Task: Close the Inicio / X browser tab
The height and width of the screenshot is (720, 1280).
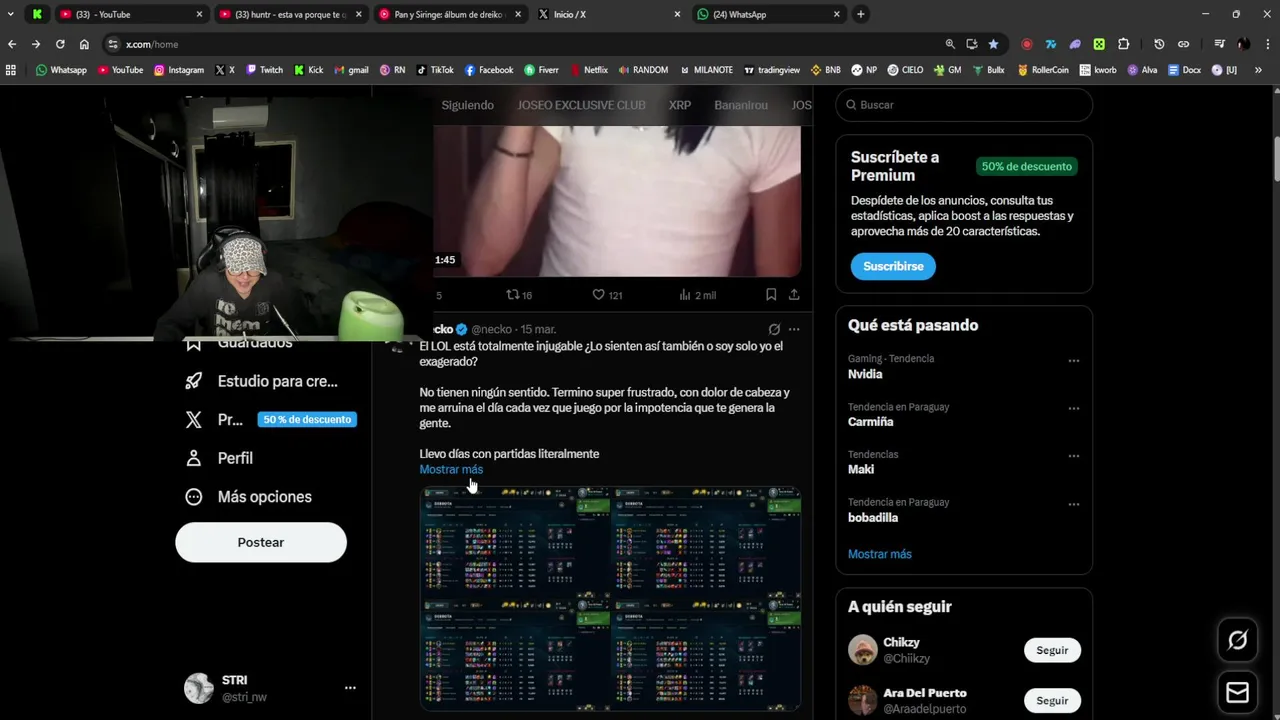Action: click(677, 14)
